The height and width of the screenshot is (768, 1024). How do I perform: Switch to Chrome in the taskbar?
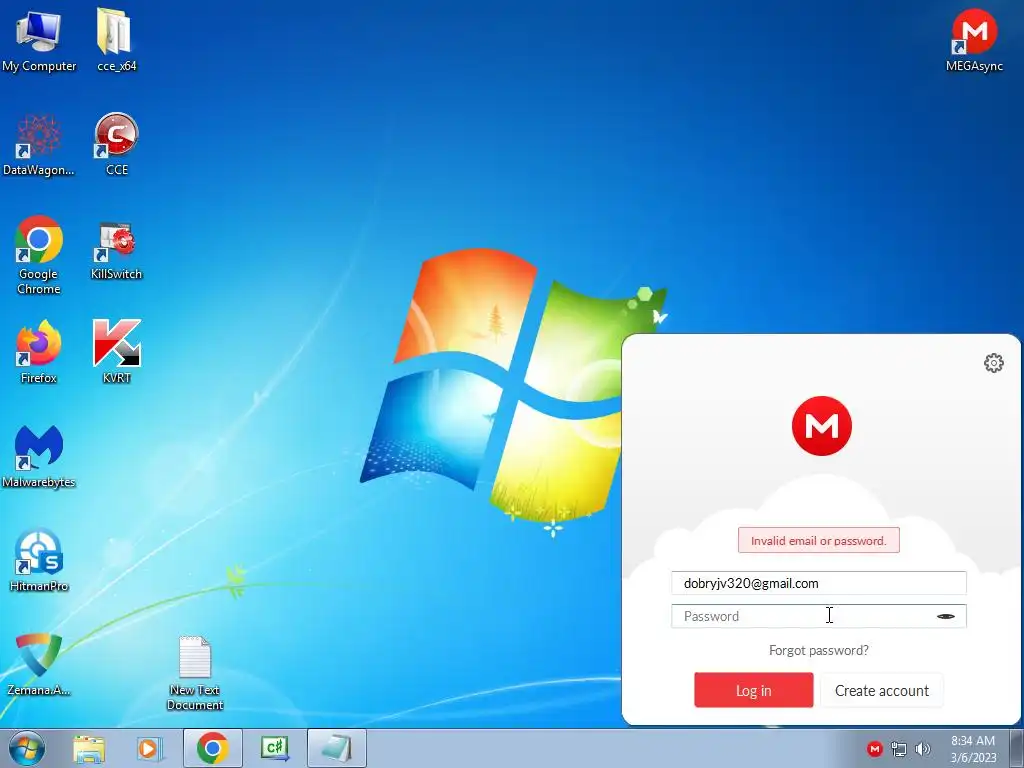coord(212,748)
